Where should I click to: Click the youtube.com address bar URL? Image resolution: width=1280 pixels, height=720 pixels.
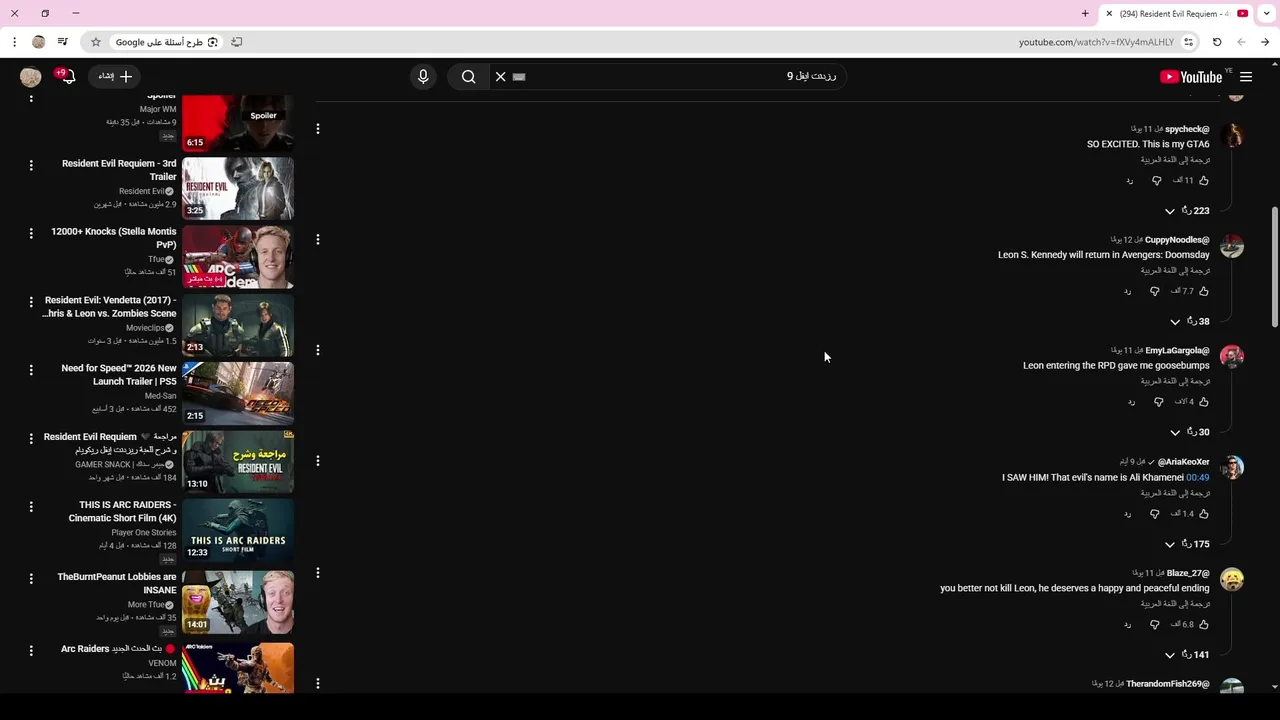tap(1096, 42)
